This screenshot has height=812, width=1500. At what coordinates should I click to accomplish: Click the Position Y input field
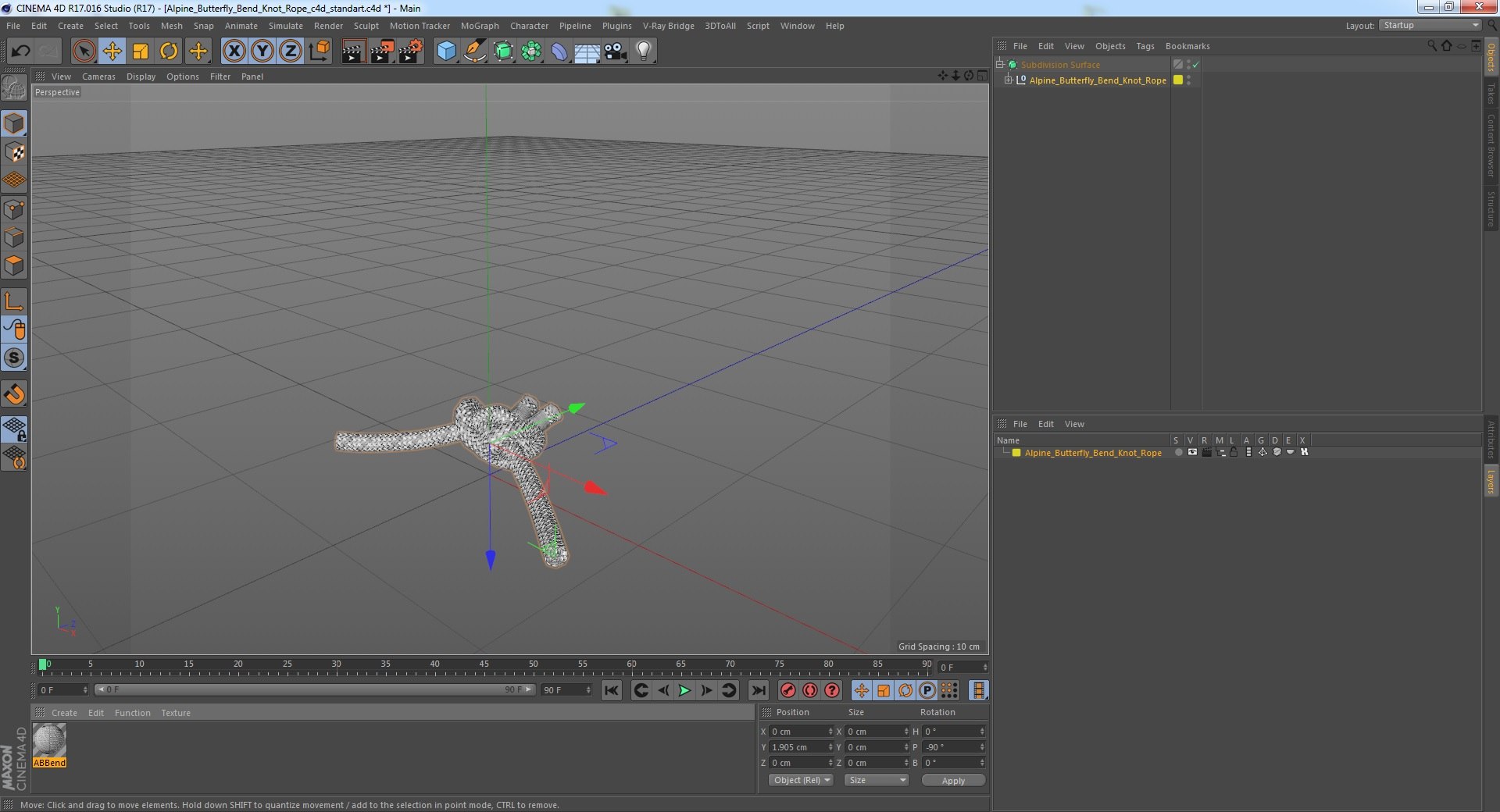(800, 747)
